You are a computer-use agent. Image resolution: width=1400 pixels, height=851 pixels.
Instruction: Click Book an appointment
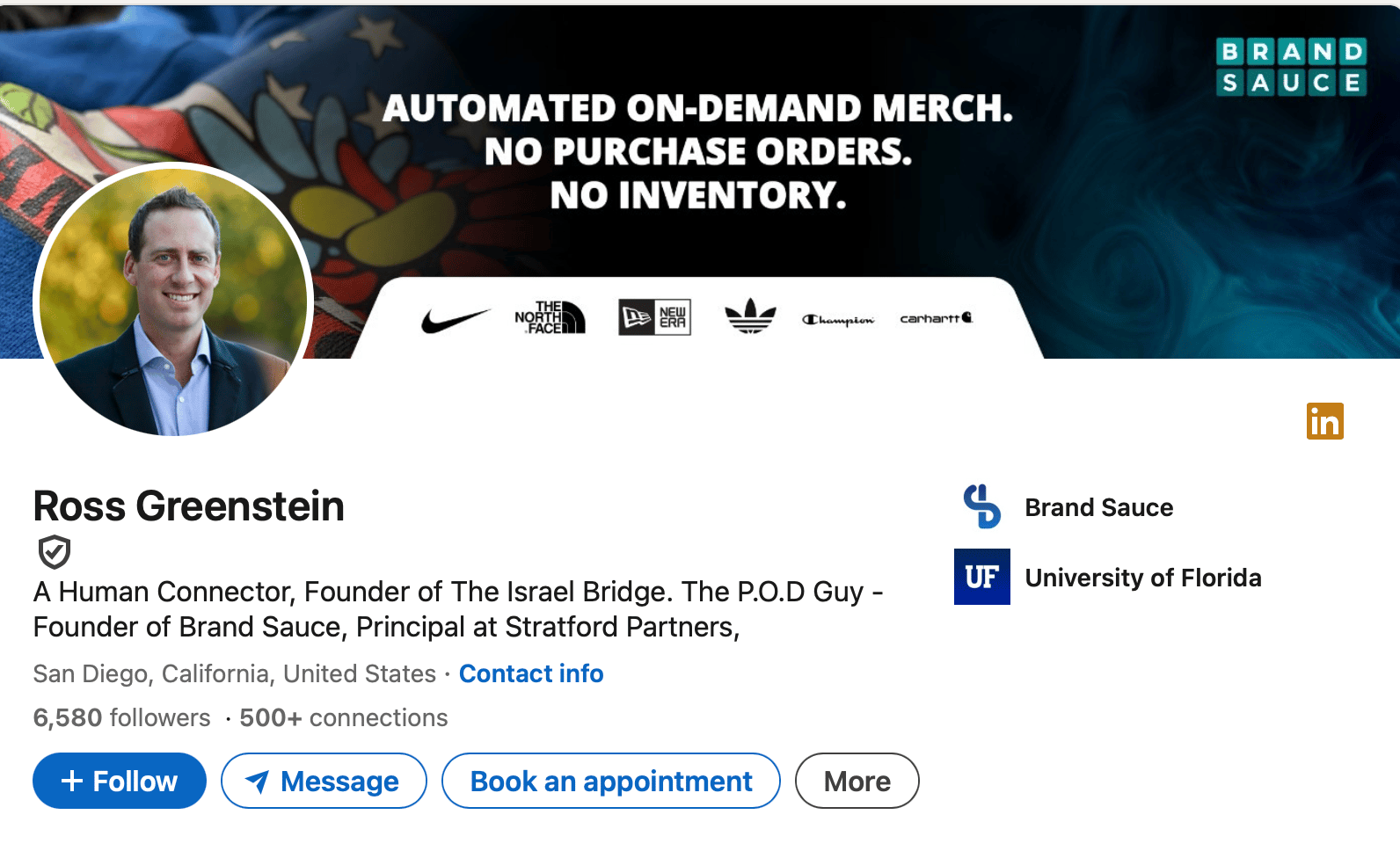tap(610, 781)
